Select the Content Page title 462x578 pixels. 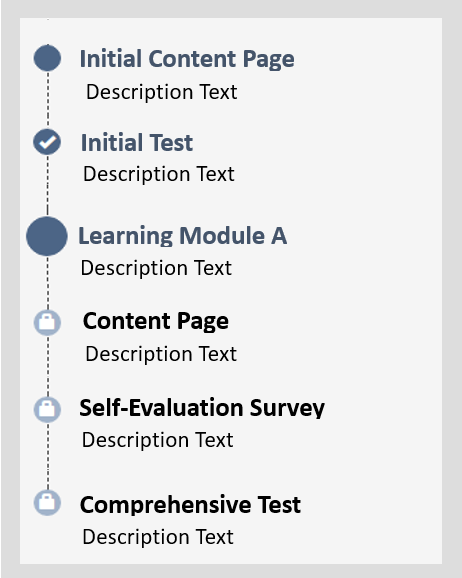[156, 321]
